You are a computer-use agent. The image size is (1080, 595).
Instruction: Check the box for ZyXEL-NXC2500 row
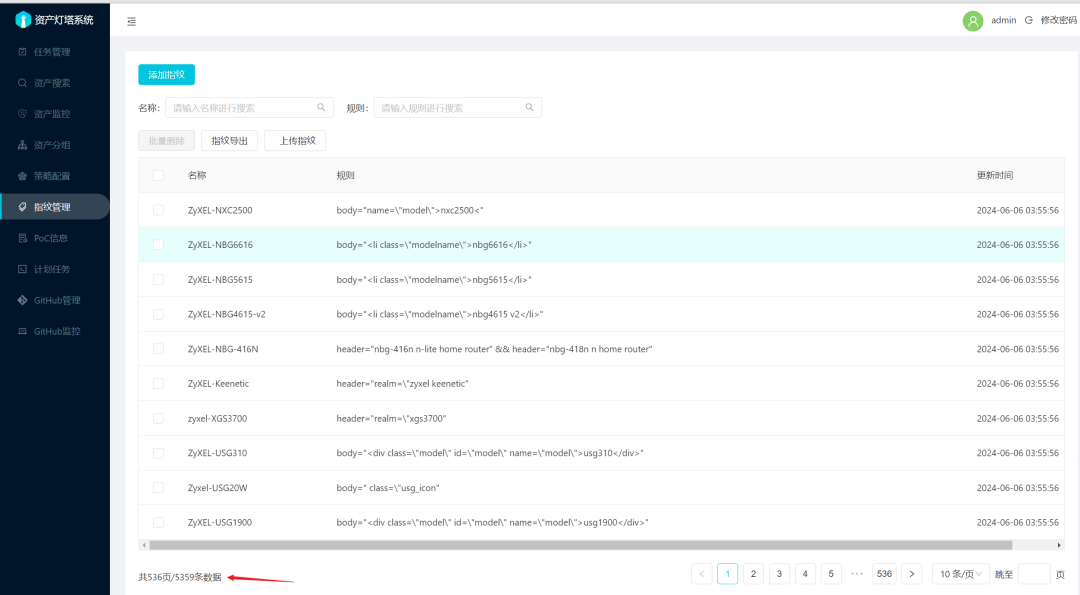pyautogui.click(x=158, y=210)
